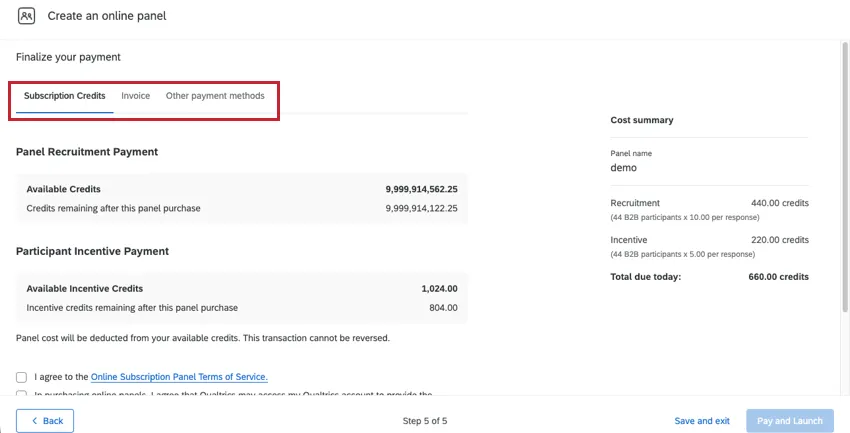
Task: Check the Terms of Service agreement box
Action: click(x=21, y=377)
